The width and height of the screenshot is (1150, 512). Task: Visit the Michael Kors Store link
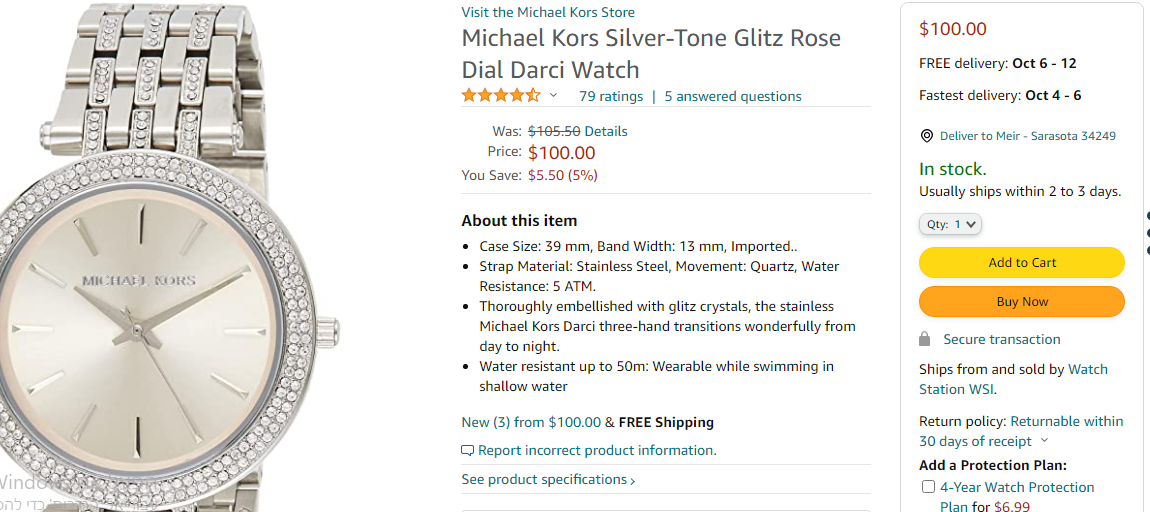click(548, 12)
